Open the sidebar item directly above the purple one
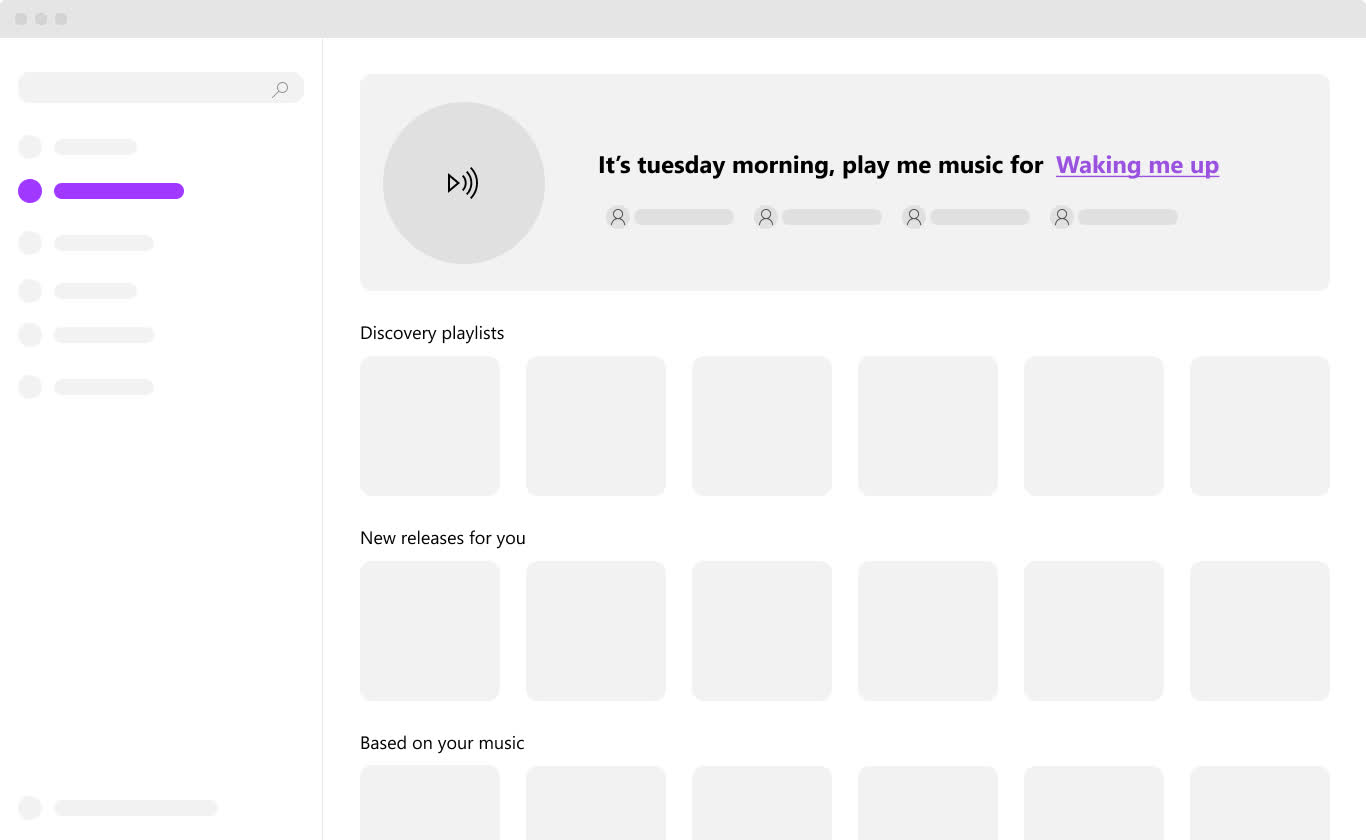1366x840 pixels. tap(78, 147)
